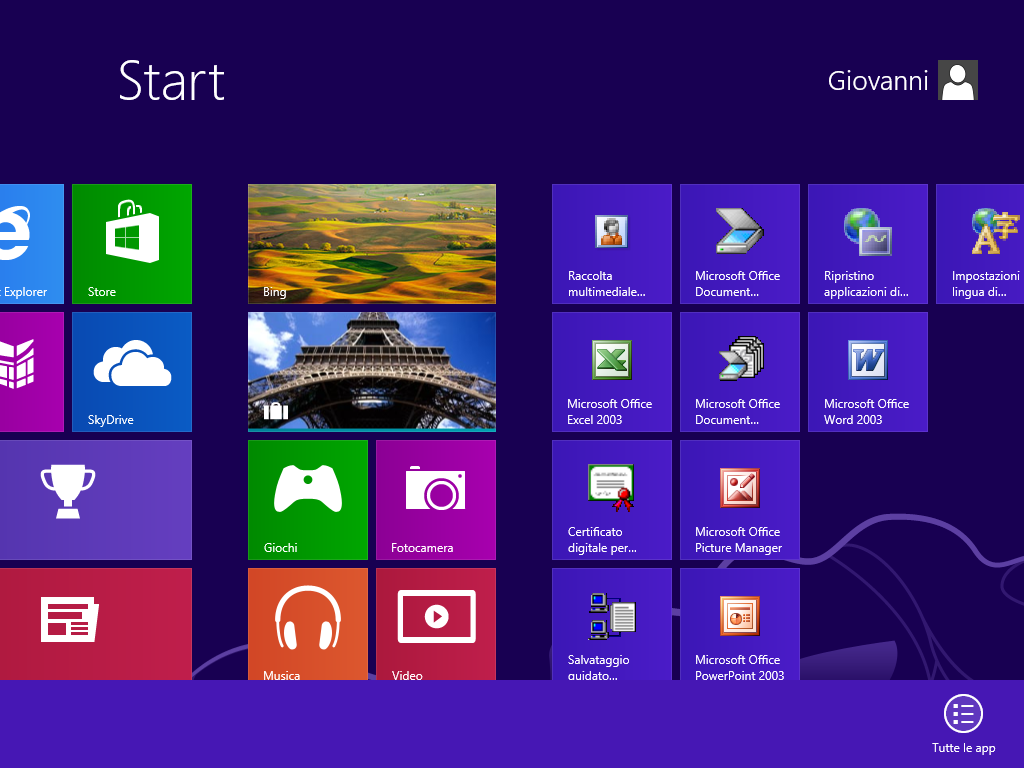Open Ripristino applicazioni tile
This screenshot has width=1024, height=768.
tap(867, 244)
